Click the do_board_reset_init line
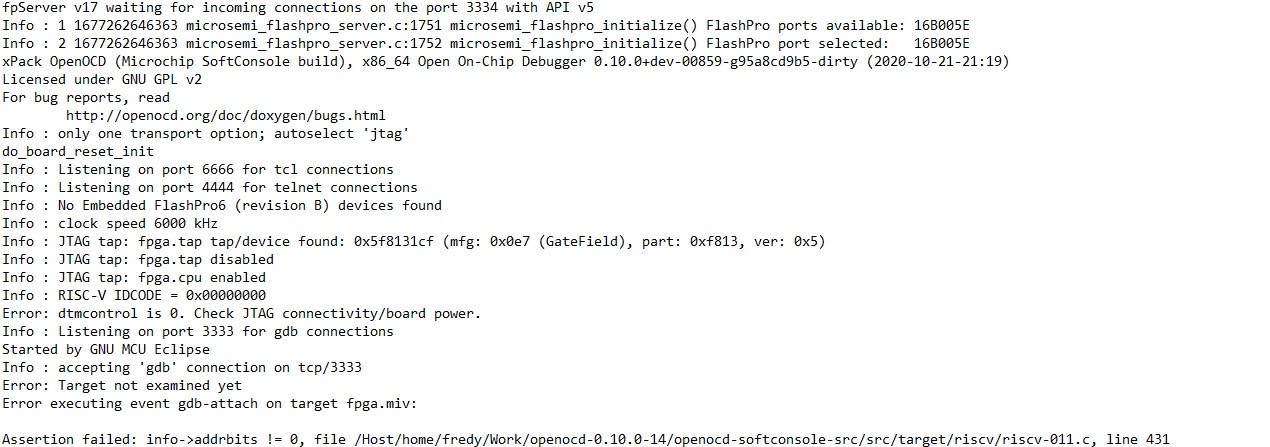The height and width of the screenshot is (447, 1270). point(78,152)
